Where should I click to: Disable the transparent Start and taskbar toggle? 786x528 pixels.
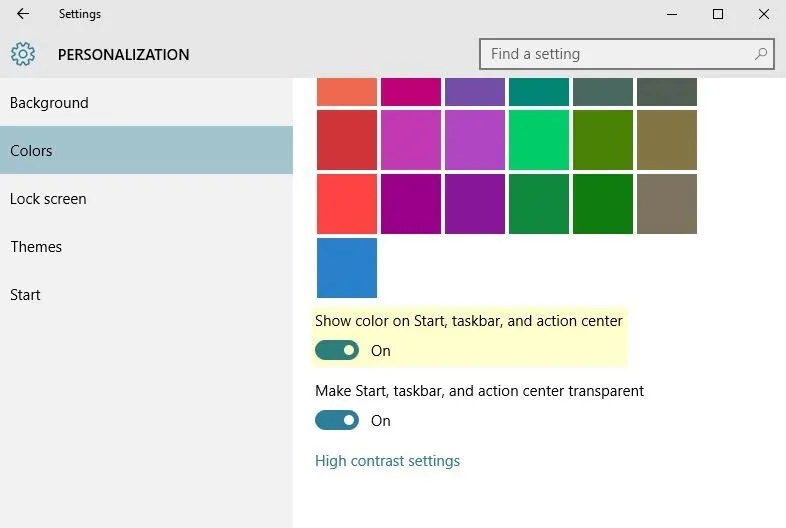click(337, 420)
